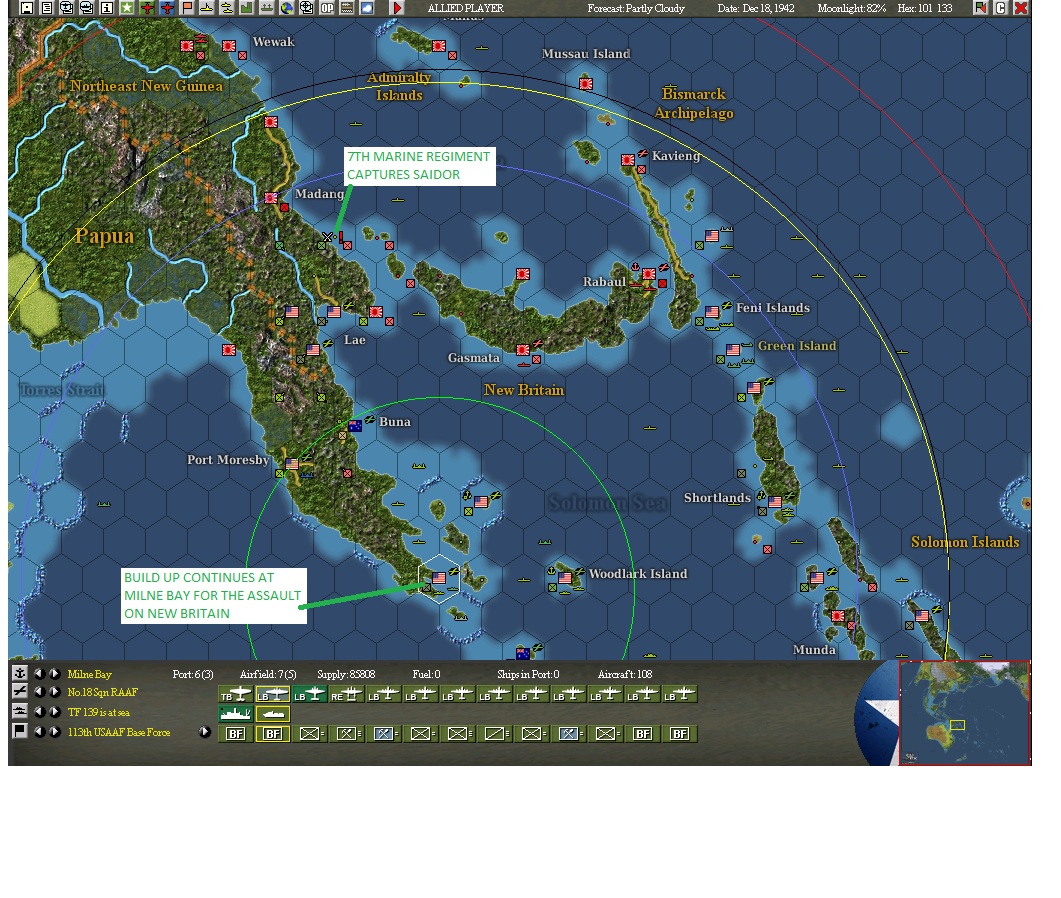The image size is (1061, 898).
Task: Select the yellow-outlined LB air unit
Action: 273,695
